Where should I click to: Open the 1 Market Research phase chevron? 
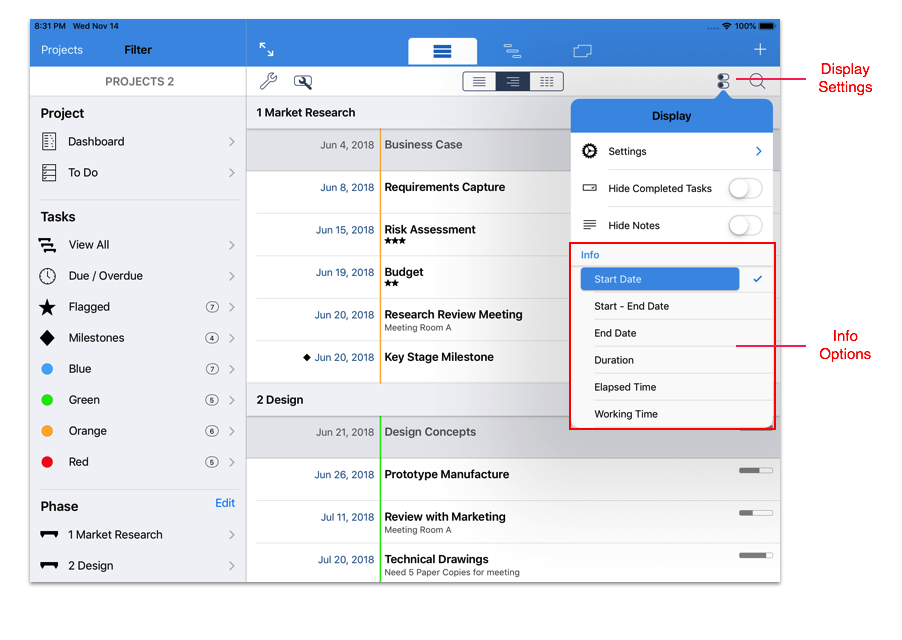pyautogui.click(x=232, y=535)
